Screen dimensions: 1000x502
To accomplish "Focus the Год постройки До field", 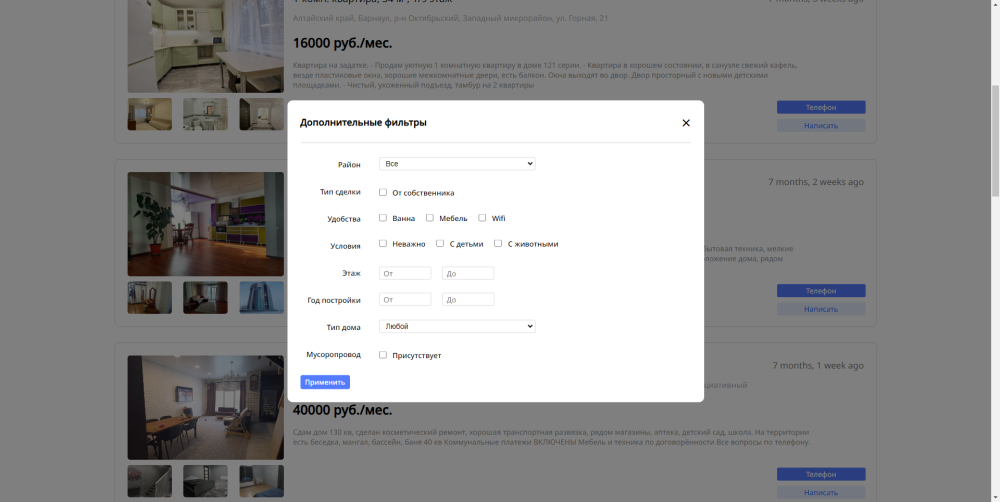I will tap(468, 299).
